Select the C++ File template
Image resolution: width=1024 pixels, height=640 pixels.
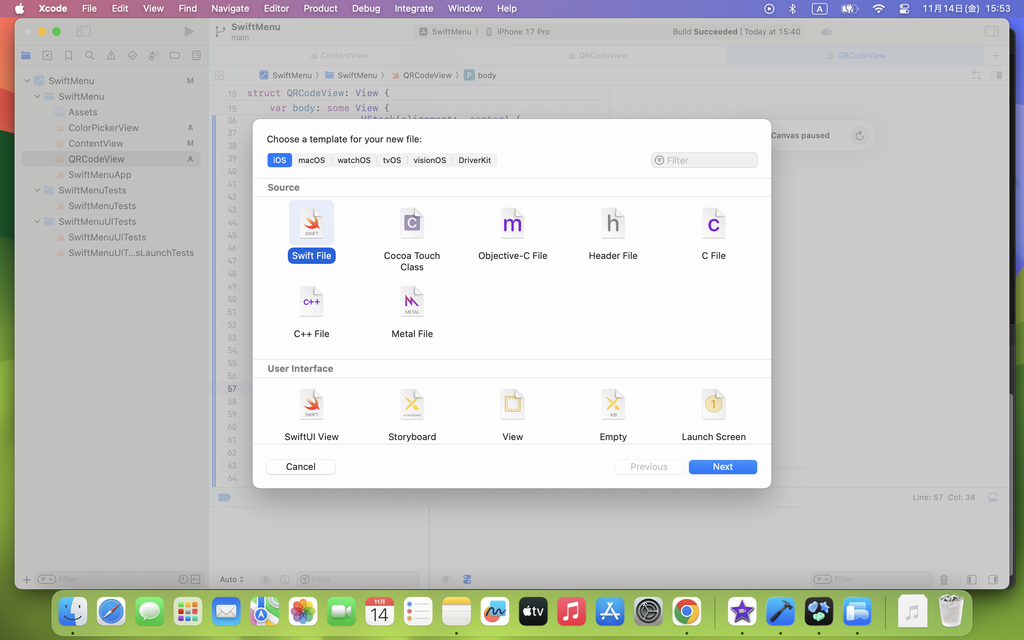(x=311, y=301)
